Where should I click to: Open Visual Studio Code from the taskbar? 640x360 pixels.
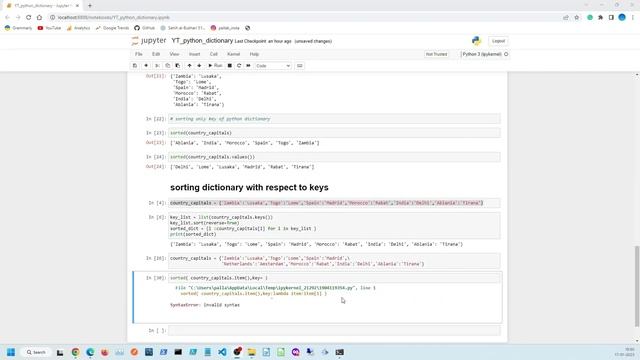click(222, 352)
